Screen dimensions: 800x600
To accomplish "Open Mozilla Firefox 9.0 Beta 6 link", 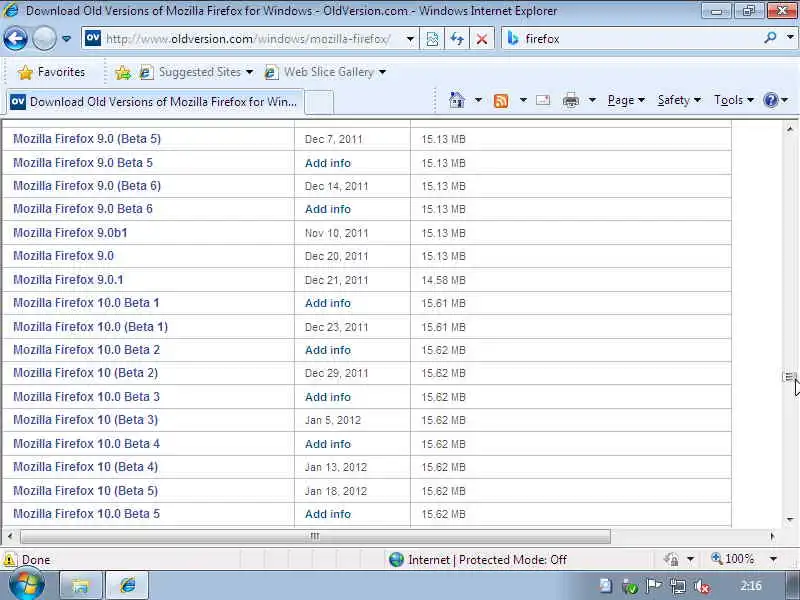I will point(83,209).
